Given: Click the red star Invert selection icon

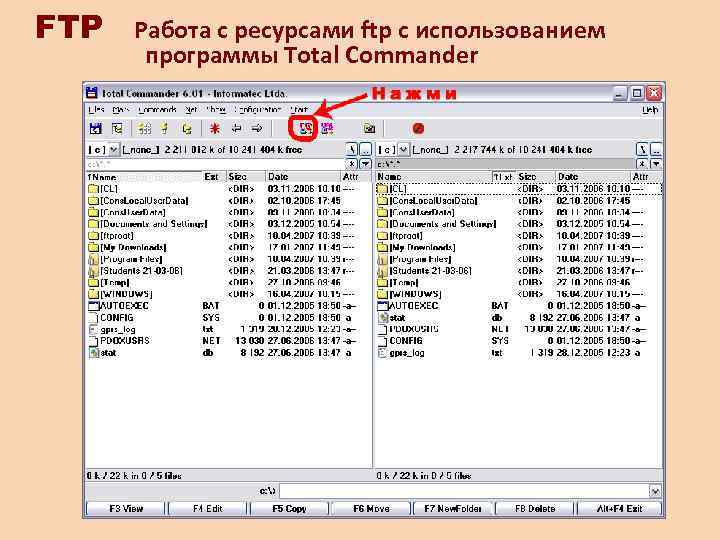Looking at the screenshot, I should (x=214, y=129).
